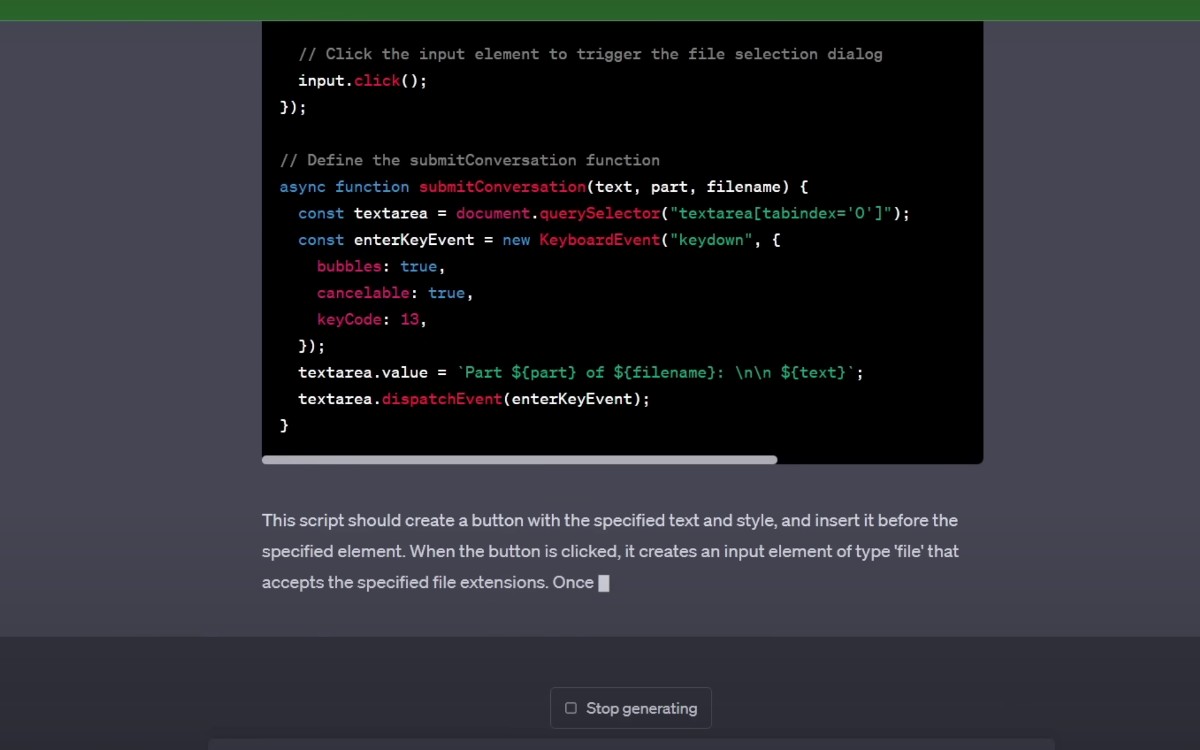Click the Stop generating button
Image resolution: width=1200 pixels, height=750 pixels.
click(630, 708)
